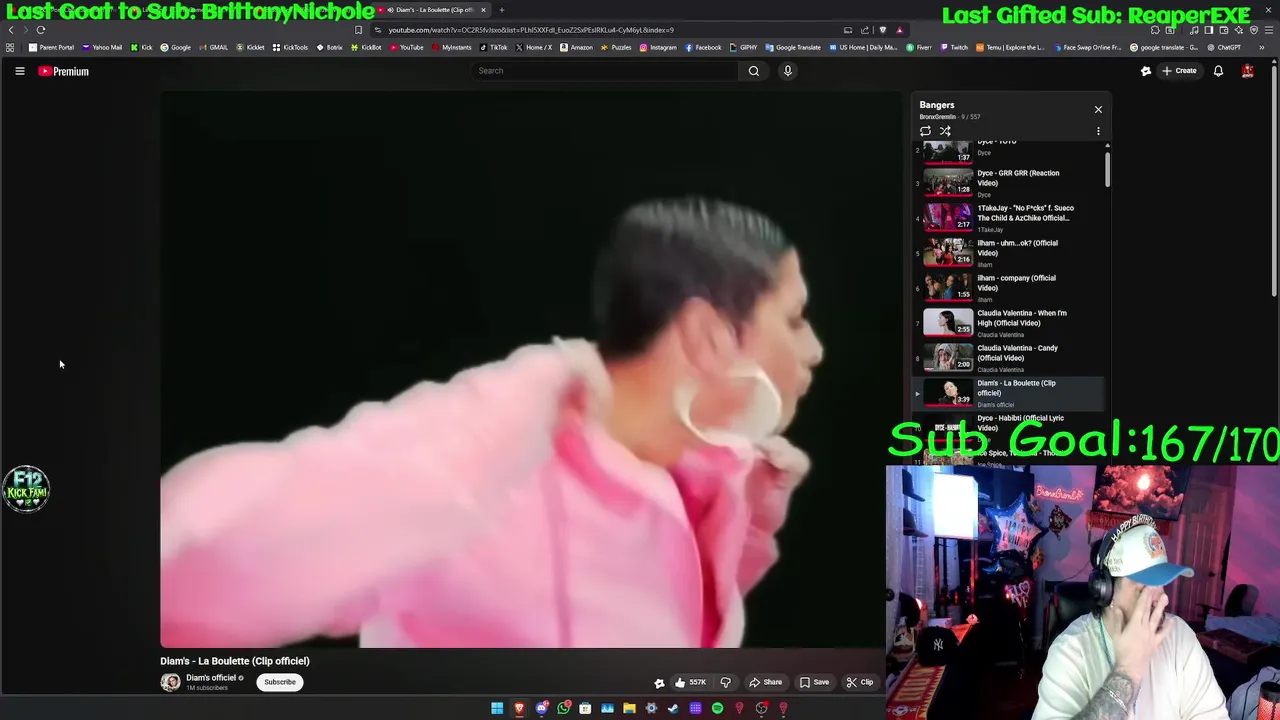Play Dyce - GRR GRR (Reaction Video) from playlist
This screenshot has width=1280, height=720.
click(x=1007, y=183)
